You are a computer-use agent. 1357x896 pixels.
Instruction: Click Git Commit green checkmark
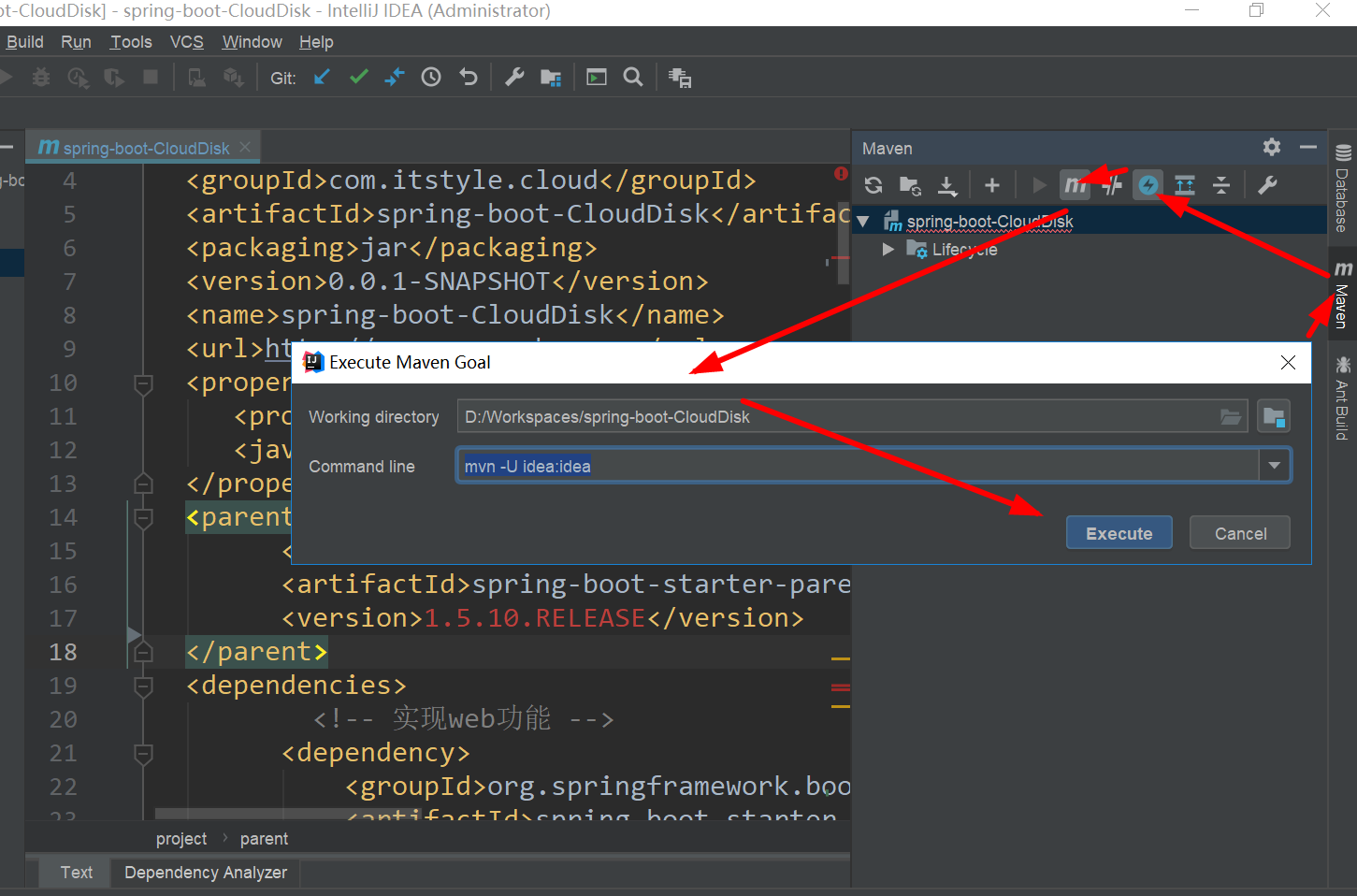358,77
